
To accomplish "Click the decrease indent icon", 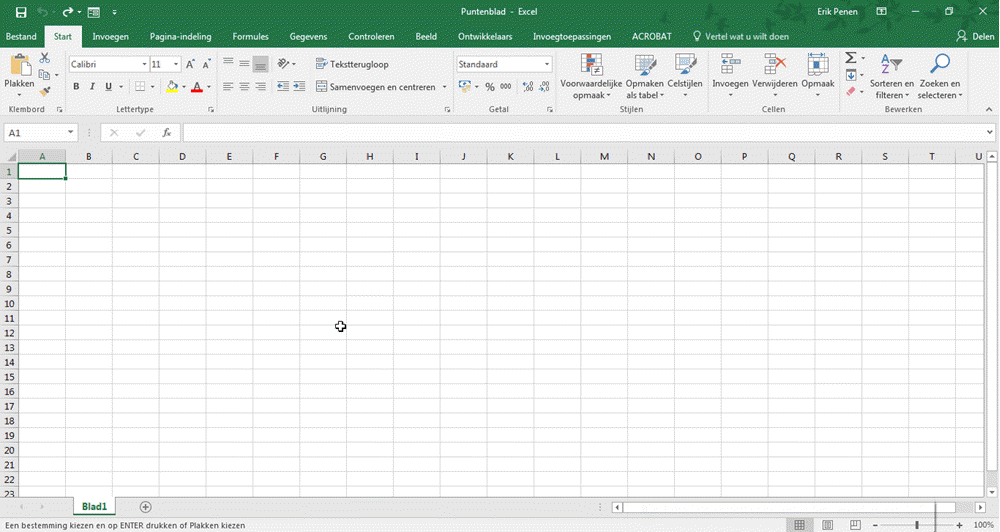I will click(283, 87).
